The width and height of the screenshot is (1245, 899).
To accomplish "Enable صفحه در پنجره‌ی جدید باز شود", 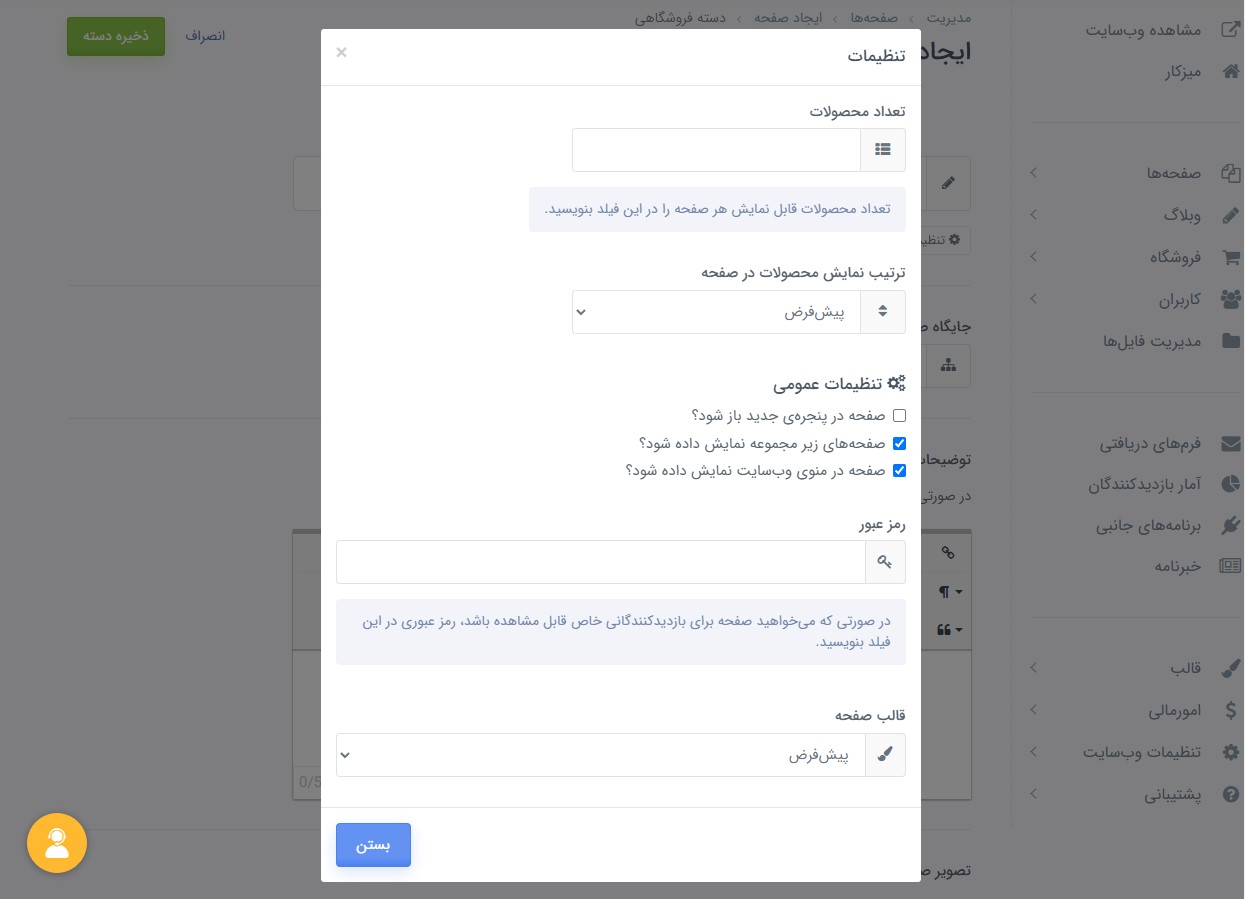I will [899, 415].
